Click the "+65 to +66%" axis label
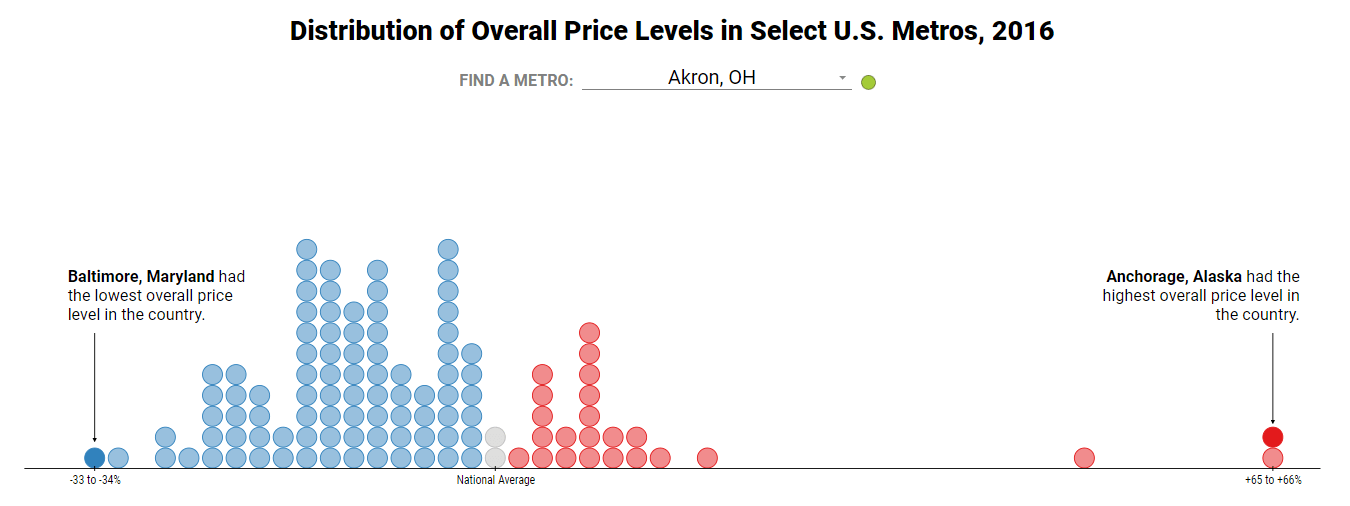The width and height of the screenshot is (1350, 506). [1273, 481]
